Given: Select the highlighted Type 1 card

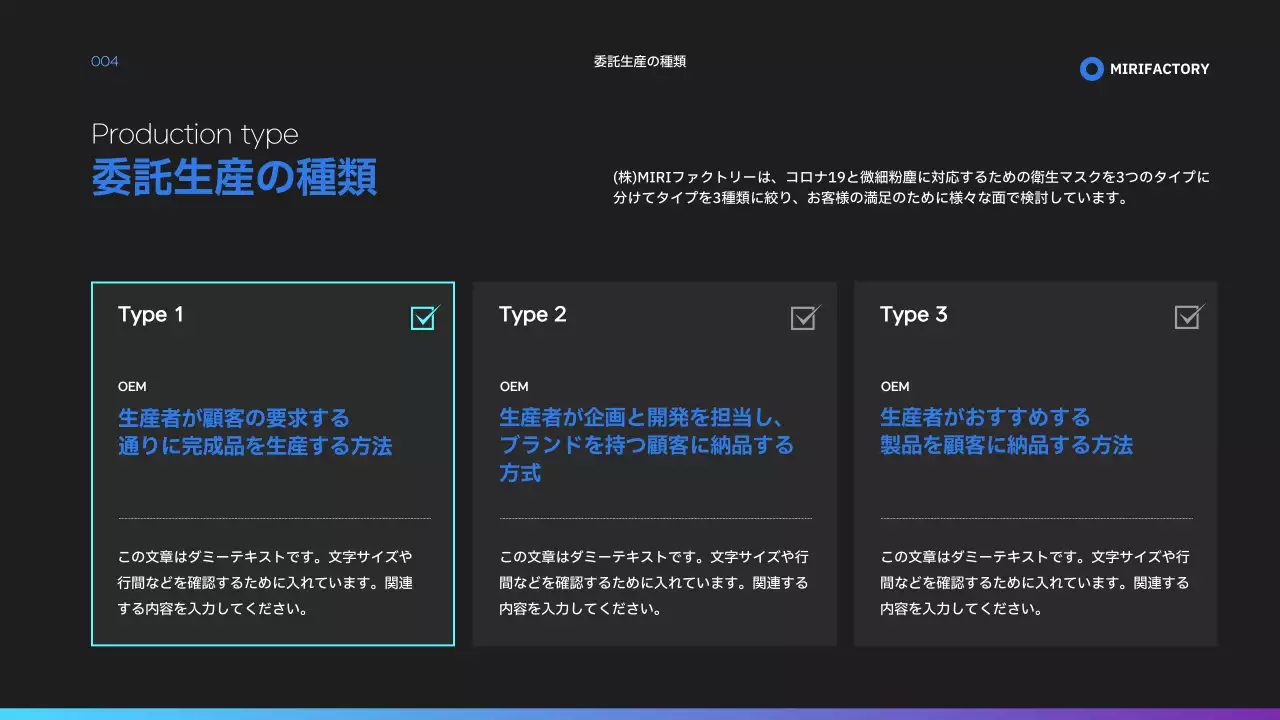Looking at the screenshot, I should pos(273,463).
